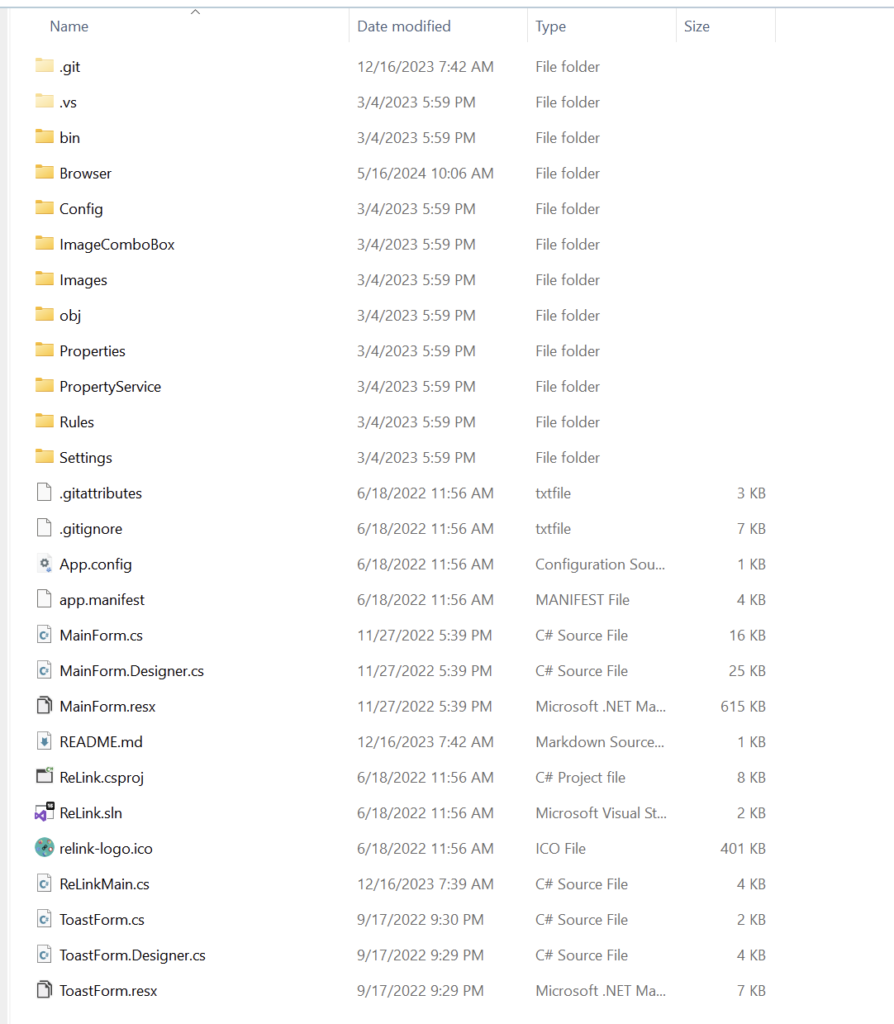
Task: Click the C# Project file type text
Action: tap(581, 777)
